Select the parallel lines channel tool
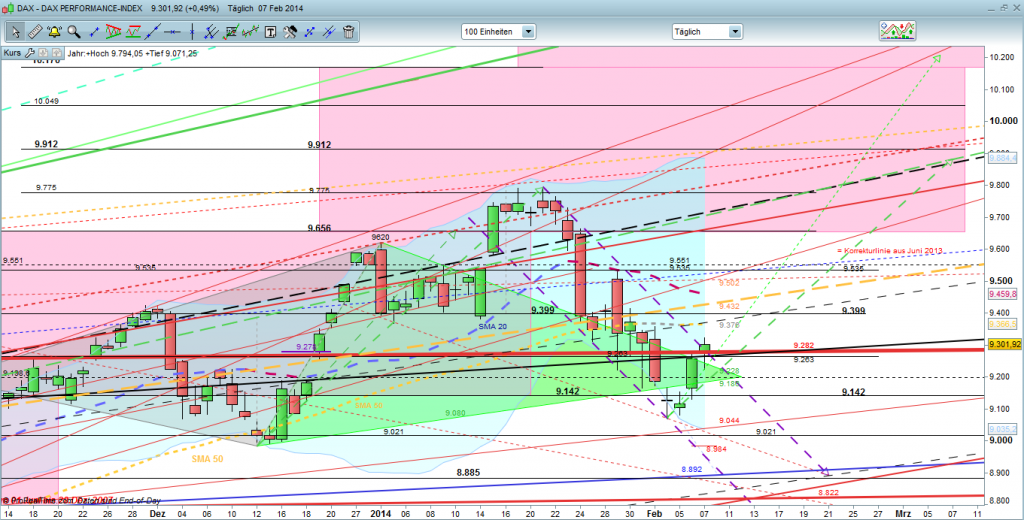The height and width of the screenshot is (520, 1024). point(212,31)
